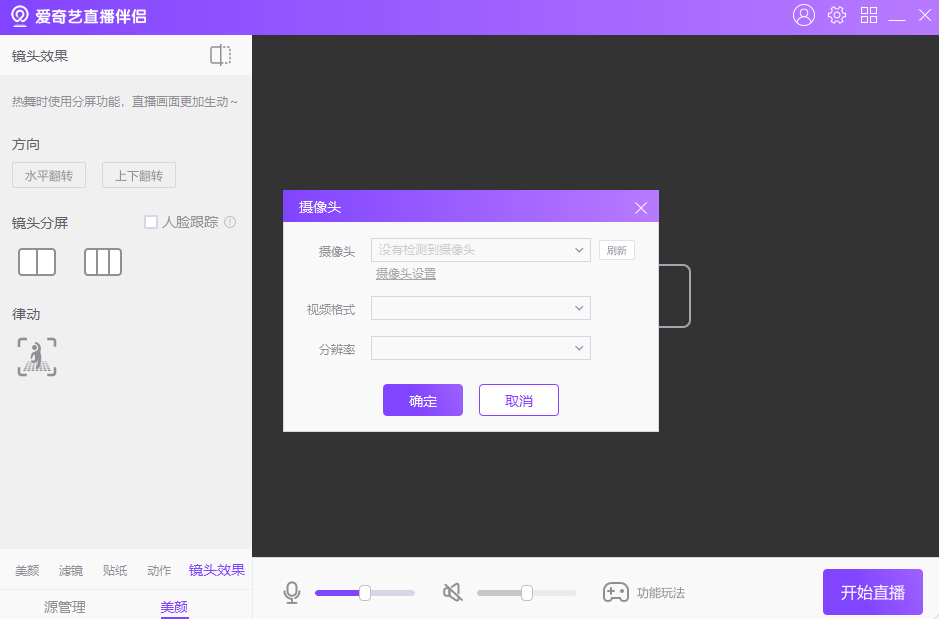Expand the 视频格式 video format dropdown
Image resolution: width=939 pixels, height=619 pixels.
point(480,308)
